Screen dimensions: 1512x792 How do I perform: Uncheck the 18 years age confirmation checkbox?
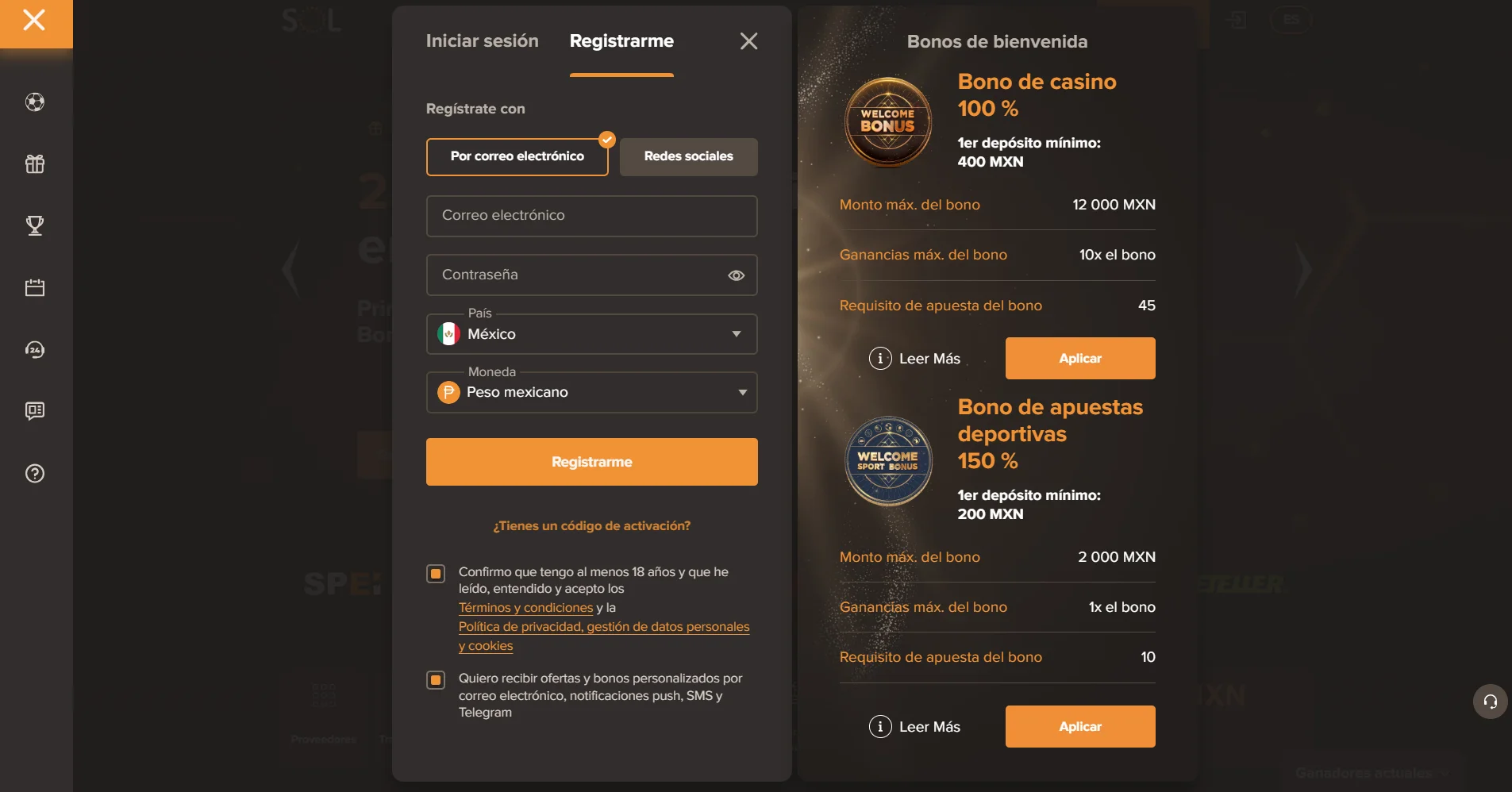click(436, 573)
